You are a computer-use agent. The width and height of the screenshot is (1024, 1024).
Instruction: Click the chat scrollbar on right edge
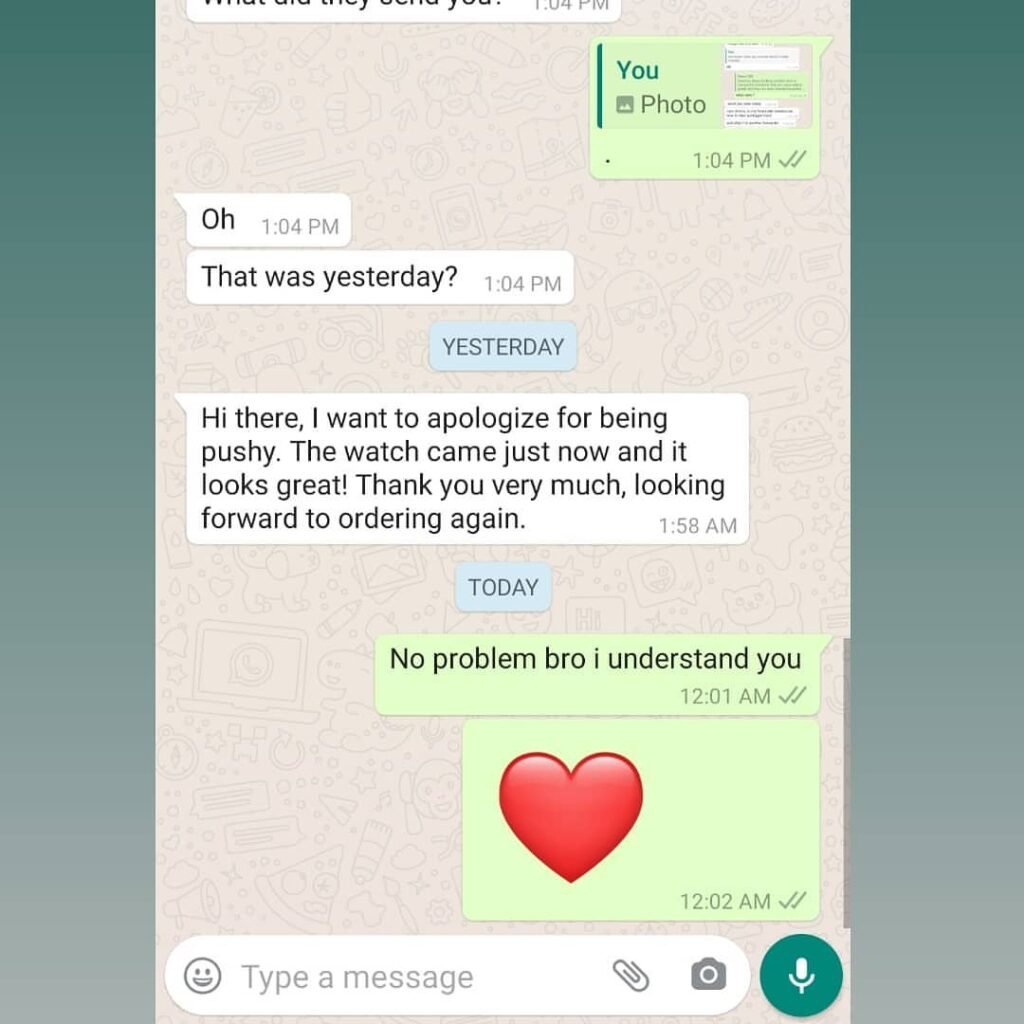click(x=846, y=782)
